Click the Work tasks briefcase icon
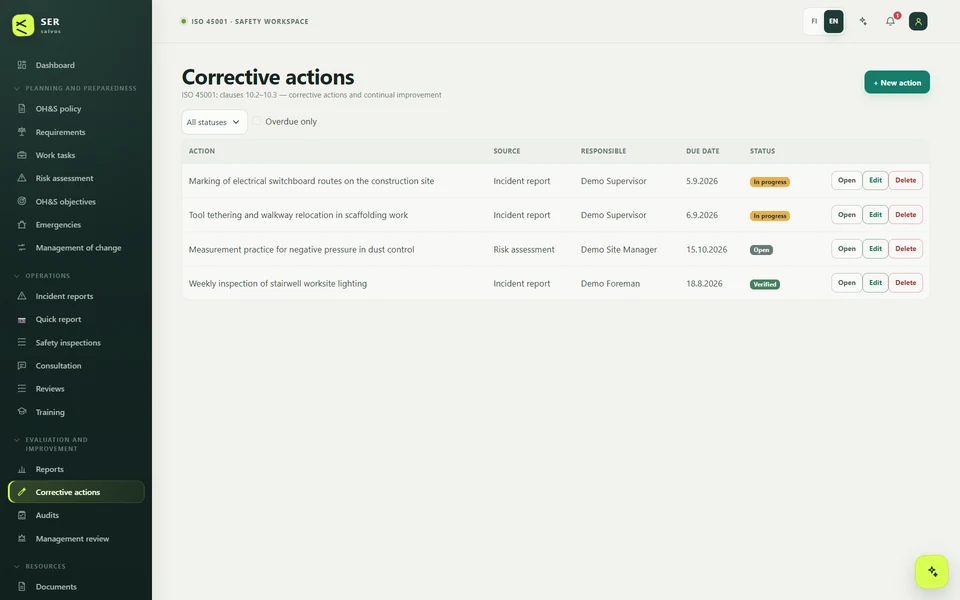The width and height of the screenshot is (960, 600). tap(22, 155)
